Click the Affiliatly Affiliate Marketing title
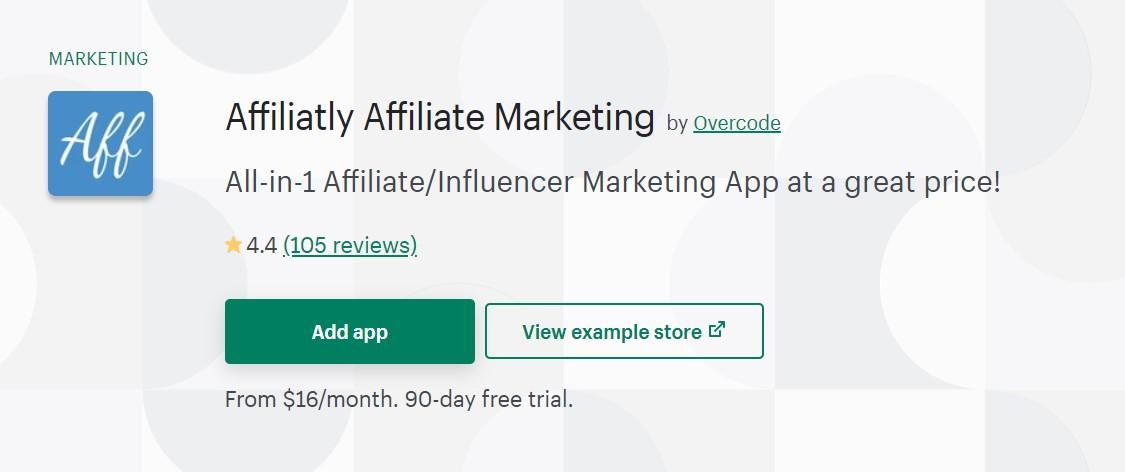This screenshot has height=472, width=1125. click(440, 118)
